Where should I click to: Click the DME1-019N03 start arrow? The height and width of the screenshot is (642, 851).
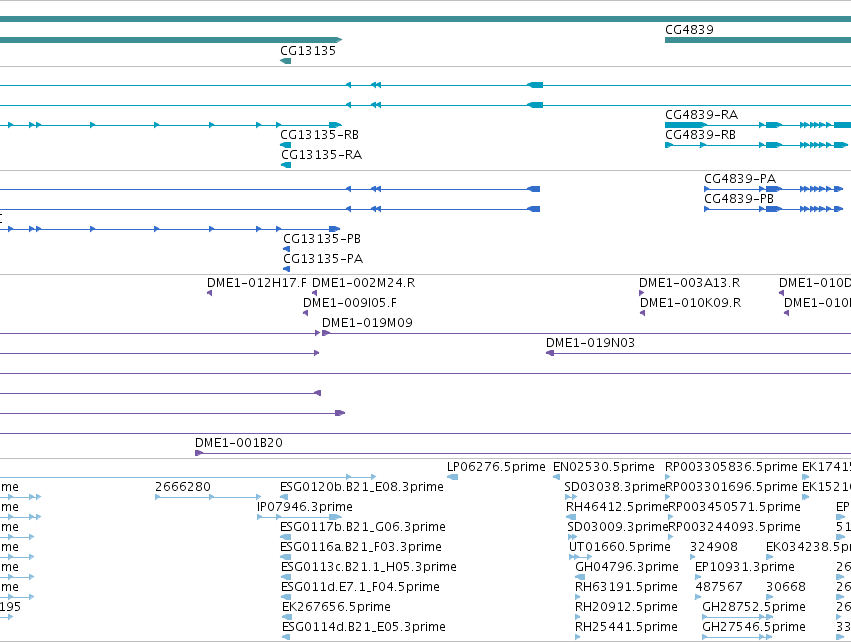pyautogui.click(x=550, y=353)
